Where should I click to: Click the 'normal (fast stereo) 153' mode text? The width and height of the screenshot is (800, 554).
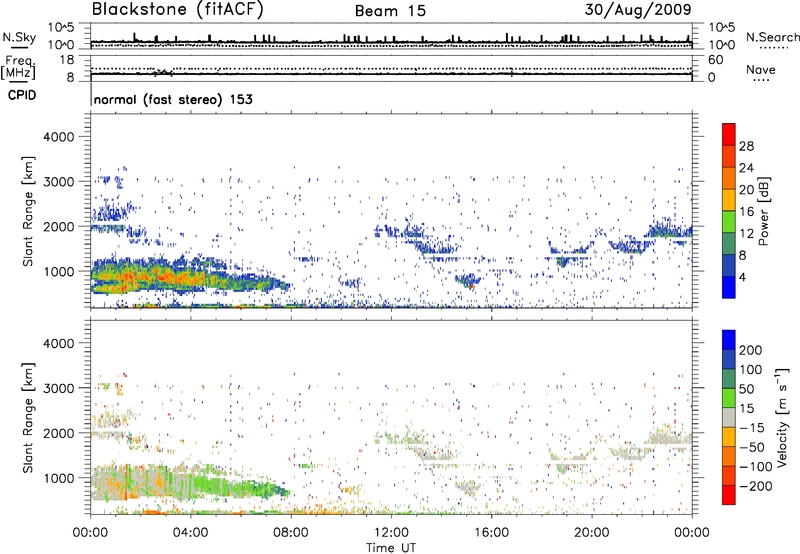[x=173, y=99]
